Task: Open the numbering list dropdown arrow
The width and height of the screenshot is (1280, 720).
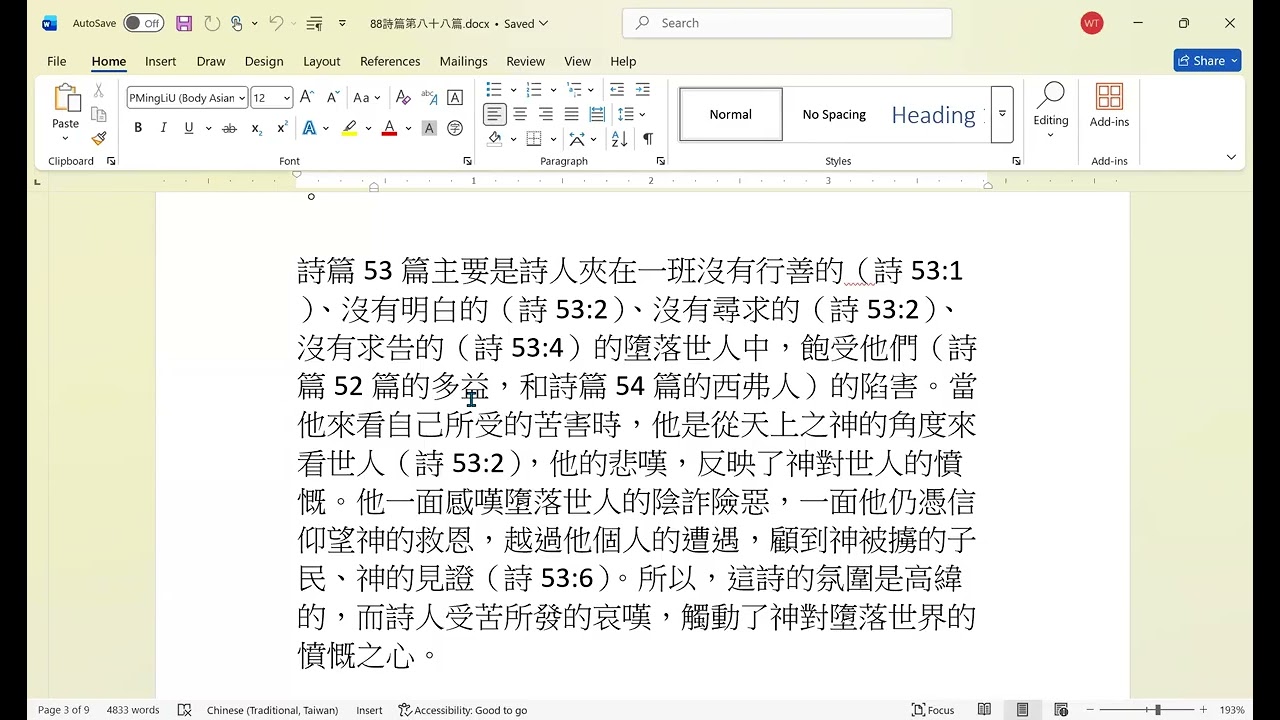Action: (x=553, y=90)
